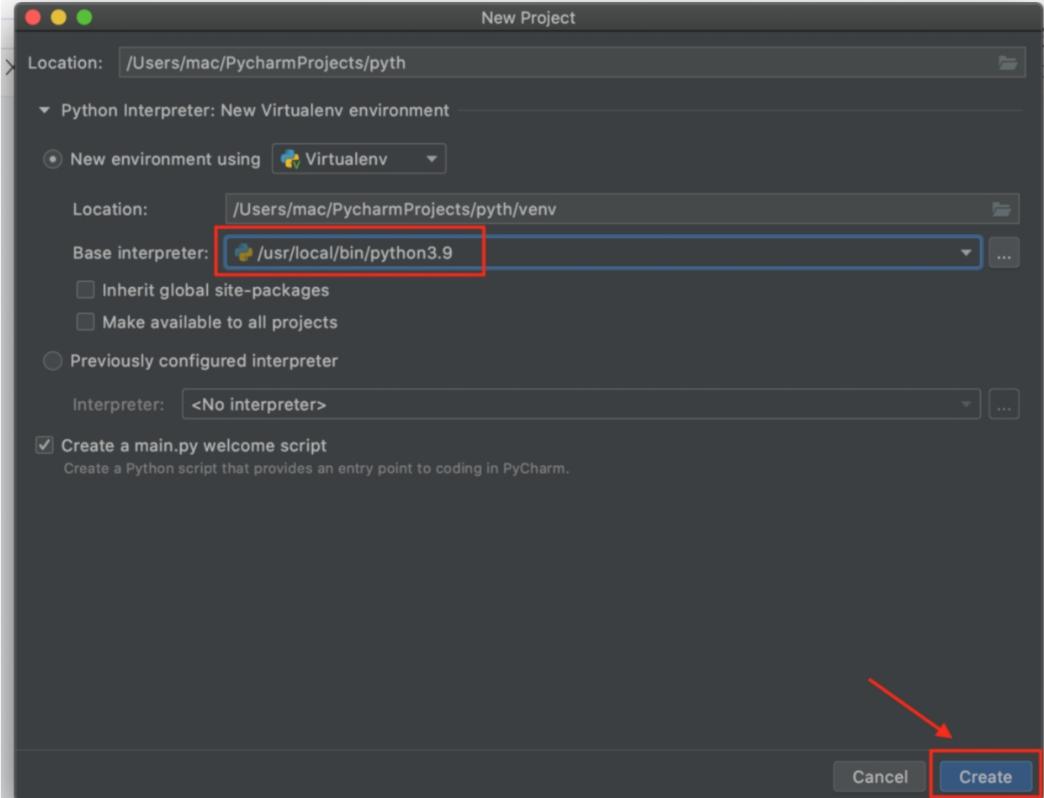Expand the Base interpreter dropdown arrow
This screenshot has width=1044, height=798.
click(x=965, y=253)
